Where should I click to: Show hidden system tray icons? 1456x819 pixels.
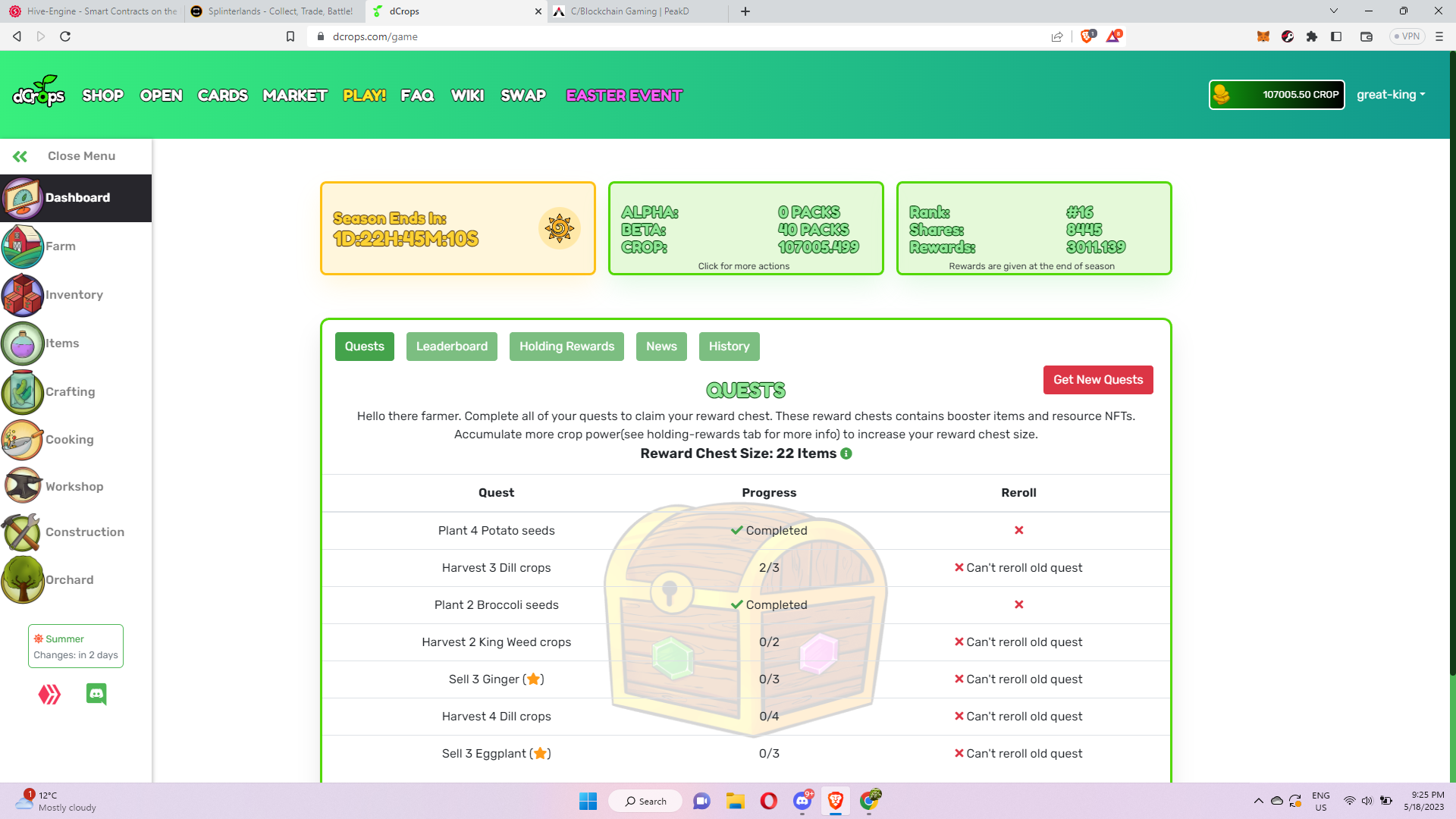tap(1258, 801)
